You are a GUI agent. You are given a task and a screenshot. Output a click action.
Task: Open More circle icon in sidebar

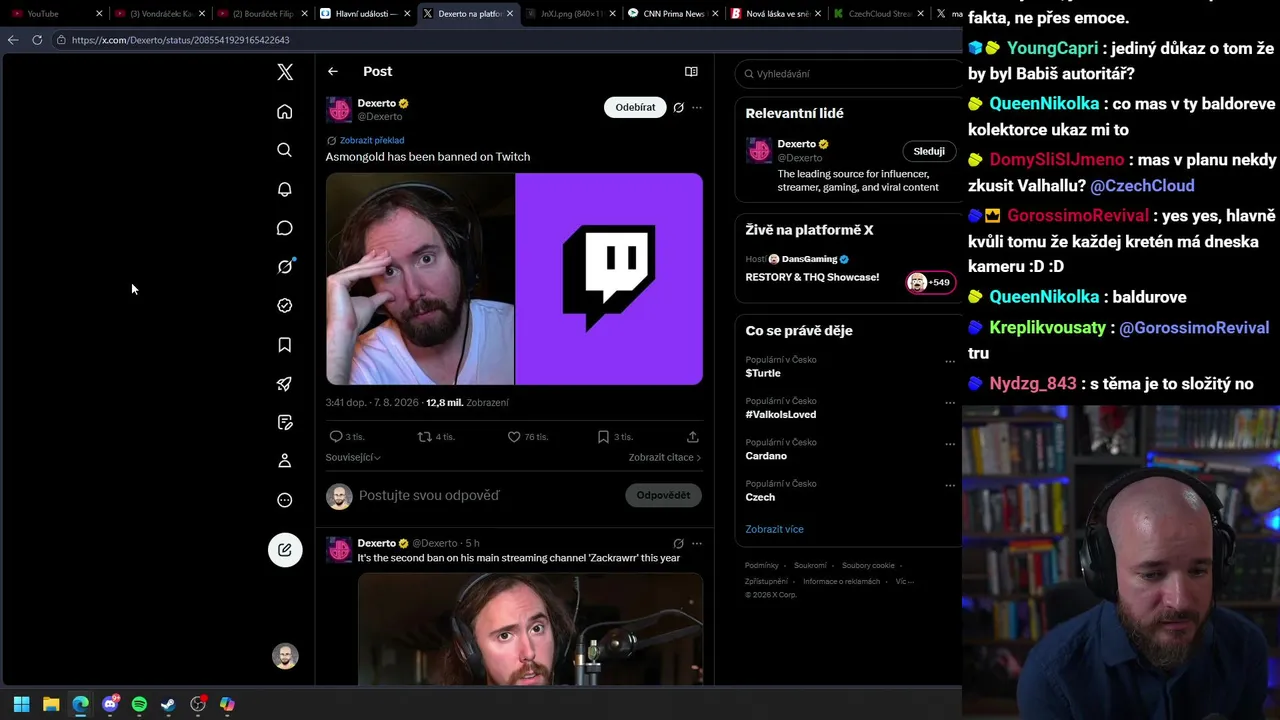click(285, 500)
